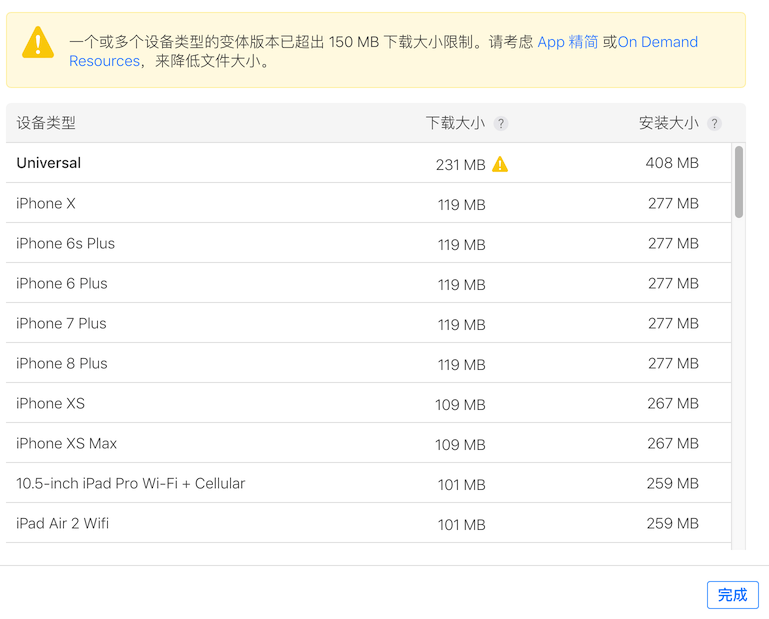This screenshot has height=619, width=769.
Task: Select the iPhone 6s Plus row
Action: click(x=368, y=243)
